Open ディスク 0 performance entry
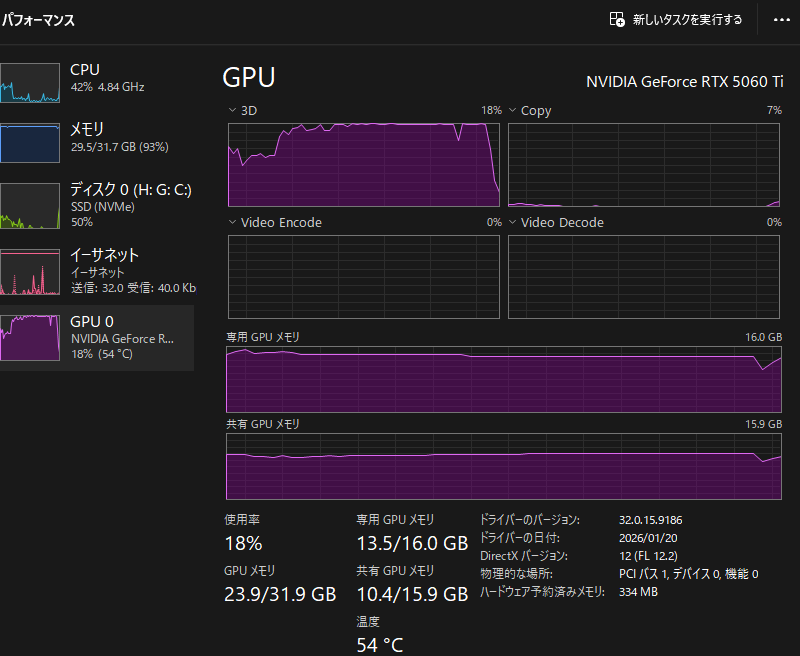 coord(97,205)
